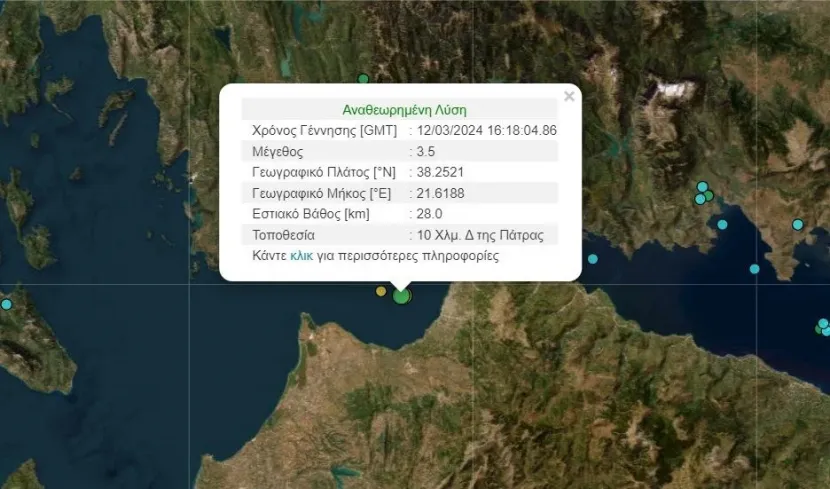
Task: Select the yellow earthquake marker west of Patras
Action: 381,291
